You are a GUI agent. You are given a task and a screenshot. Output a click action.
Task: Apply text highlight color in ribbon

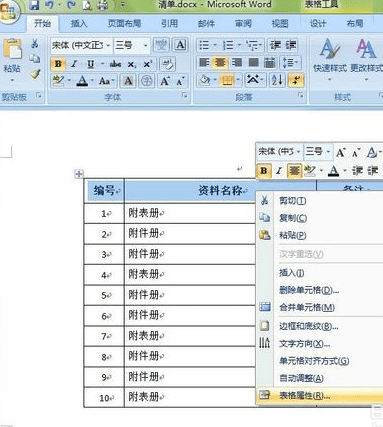click(58, 81)
